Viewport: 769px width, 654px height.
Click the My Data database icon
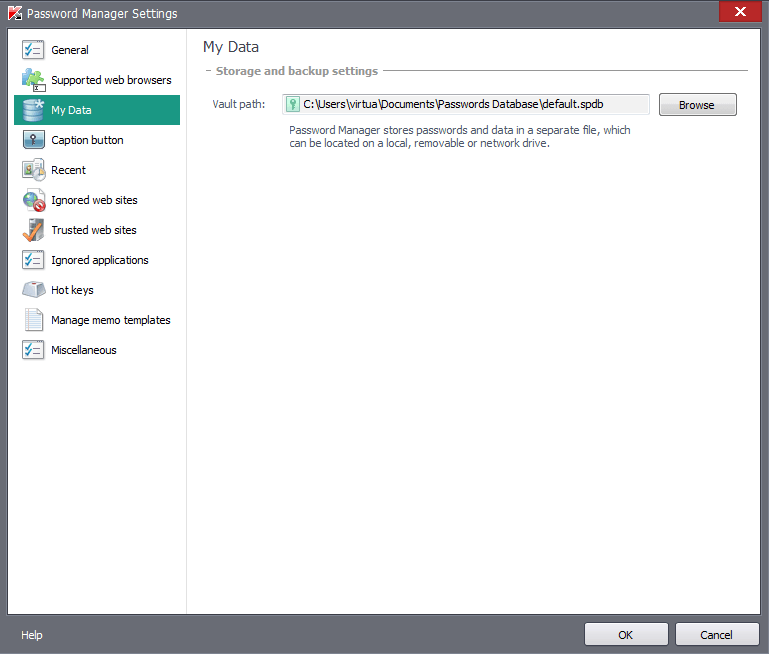pyautogui.click(x=33, y=110)
